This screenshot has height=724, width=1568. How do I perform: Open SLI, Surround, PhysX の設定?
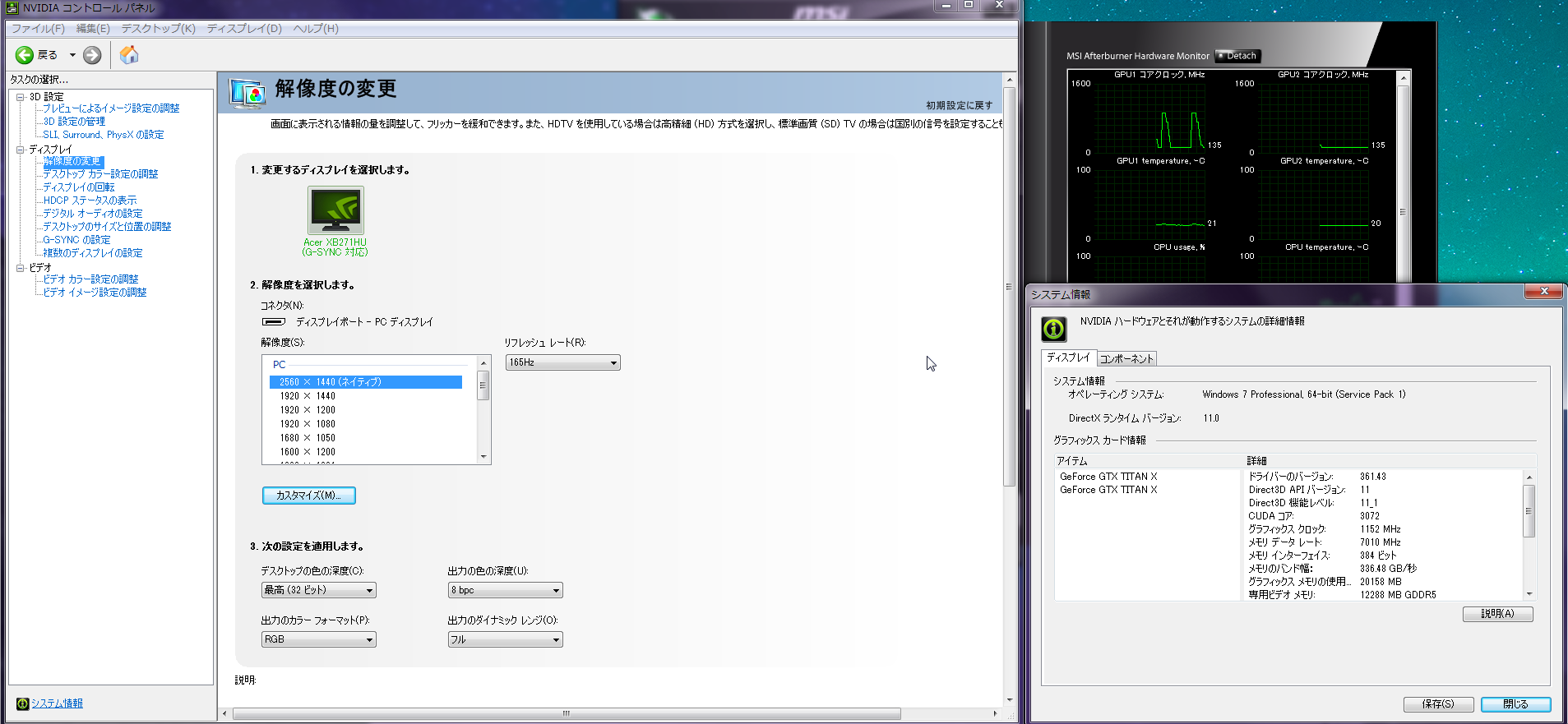tap(104, 135)
